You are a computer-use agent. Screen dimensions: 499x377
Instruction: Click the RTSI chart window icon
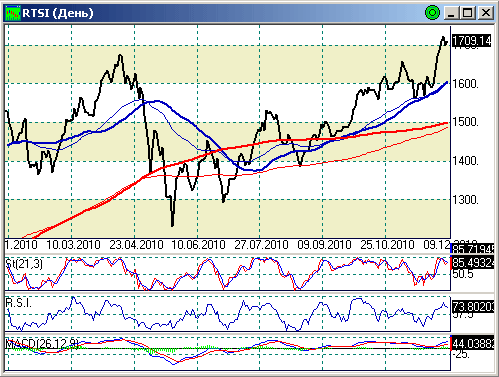tap(13, 13)
